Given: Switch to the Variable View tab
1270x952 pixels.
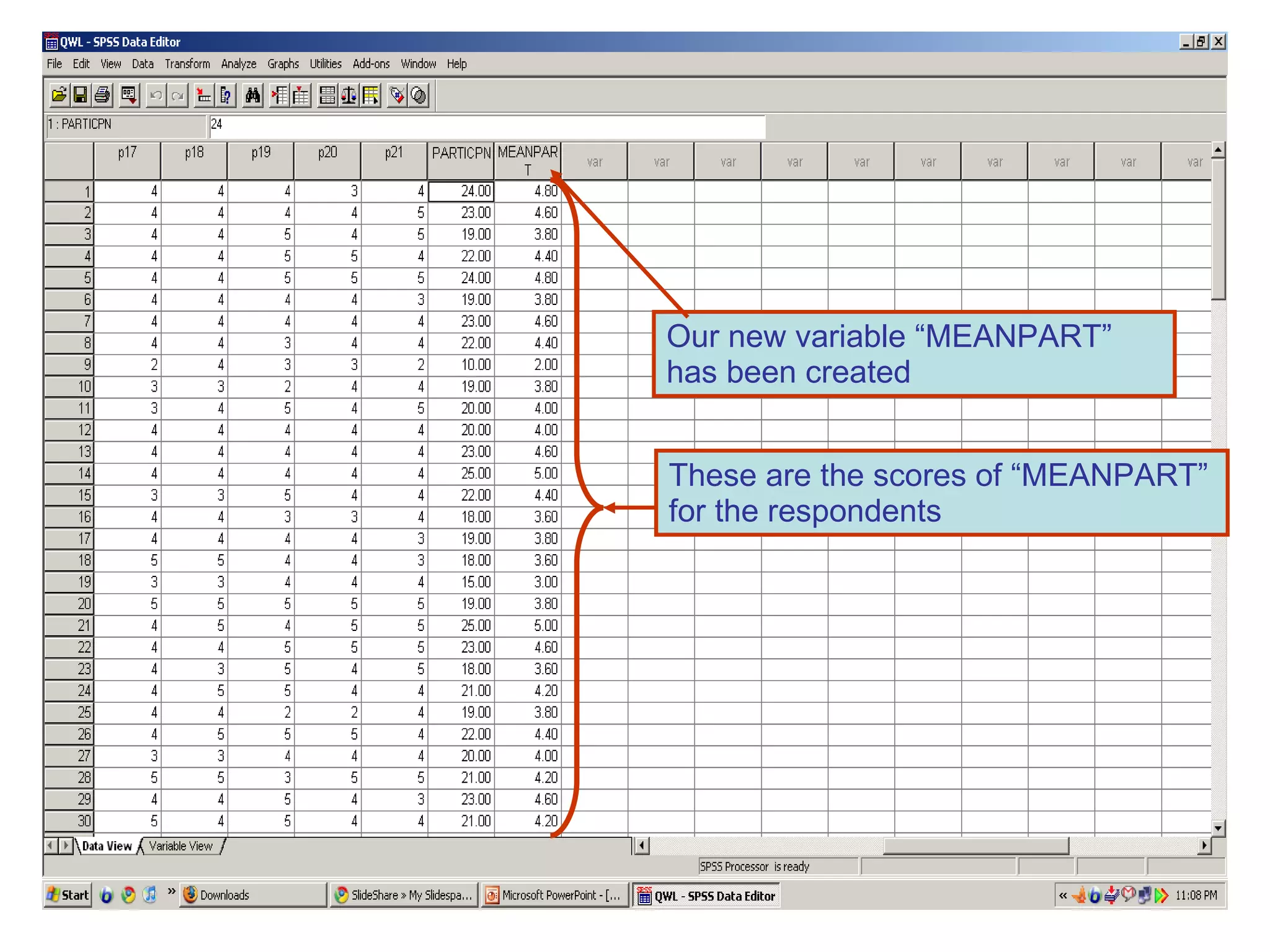Looking at the screenshot, I should pyautogui.click(x=180, y=846).
